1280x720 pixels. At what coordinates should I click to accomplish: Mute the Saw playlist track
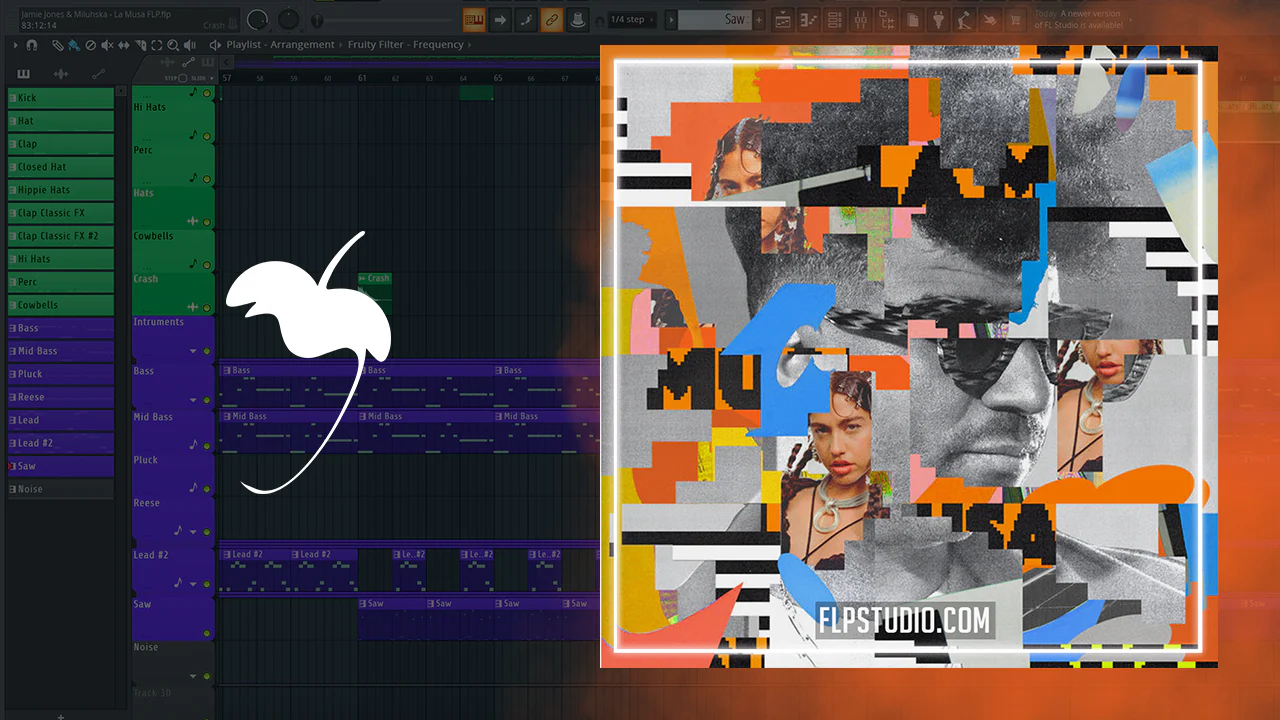coord(207,633)
